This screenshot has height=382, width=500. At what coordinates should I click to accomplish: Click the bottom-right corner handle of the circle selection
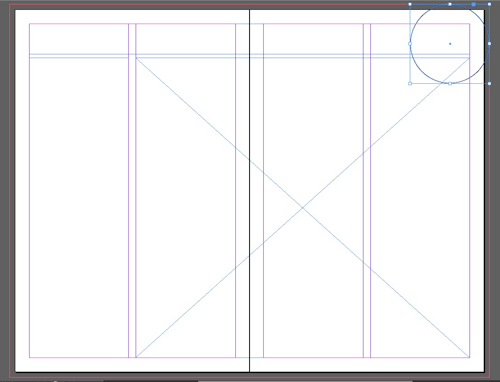tap(489, 84)
